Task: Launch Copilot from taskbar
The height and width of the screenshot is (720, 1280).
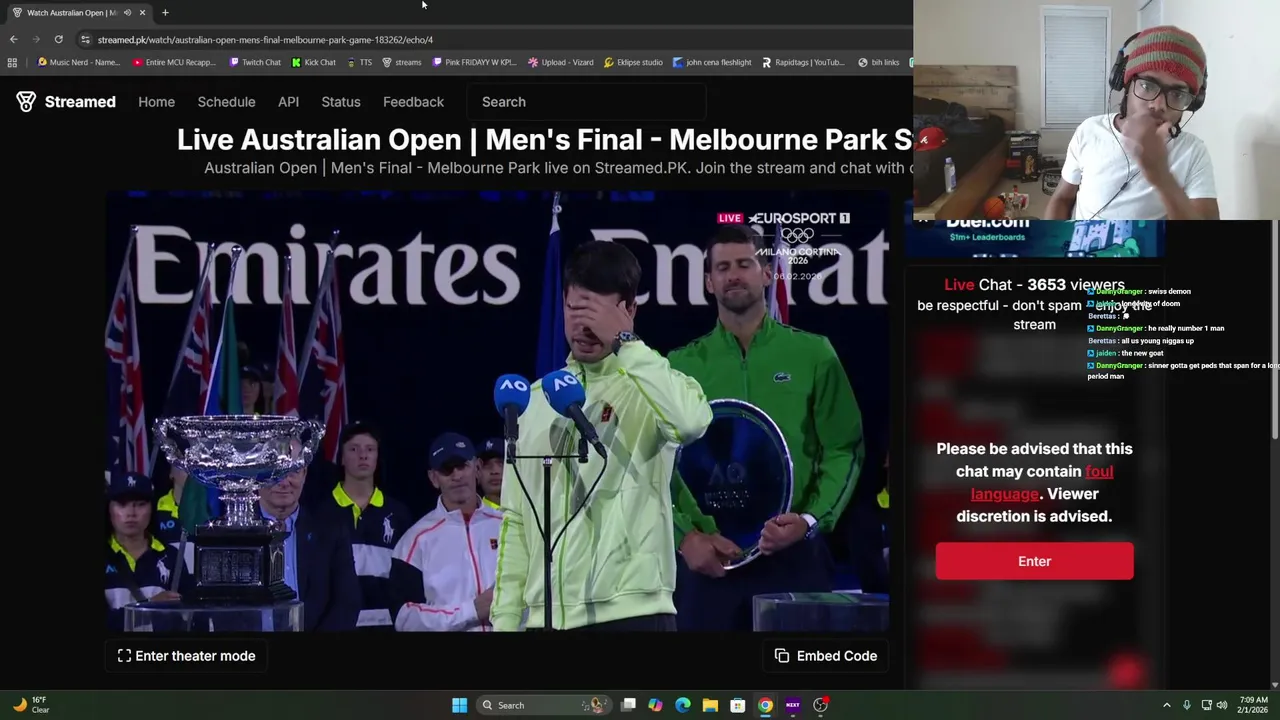Action: (x=655, y=705)
